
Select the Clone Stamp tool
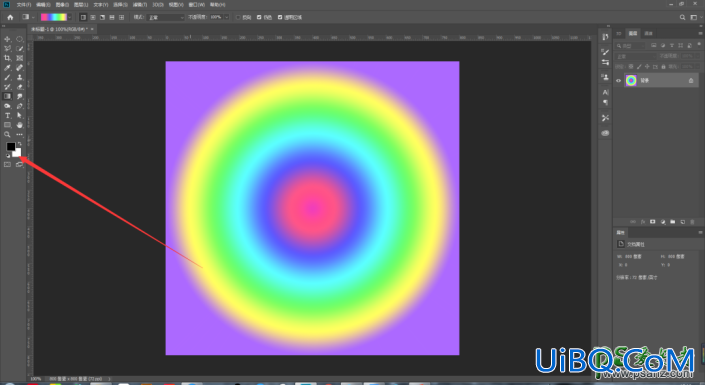20,77
